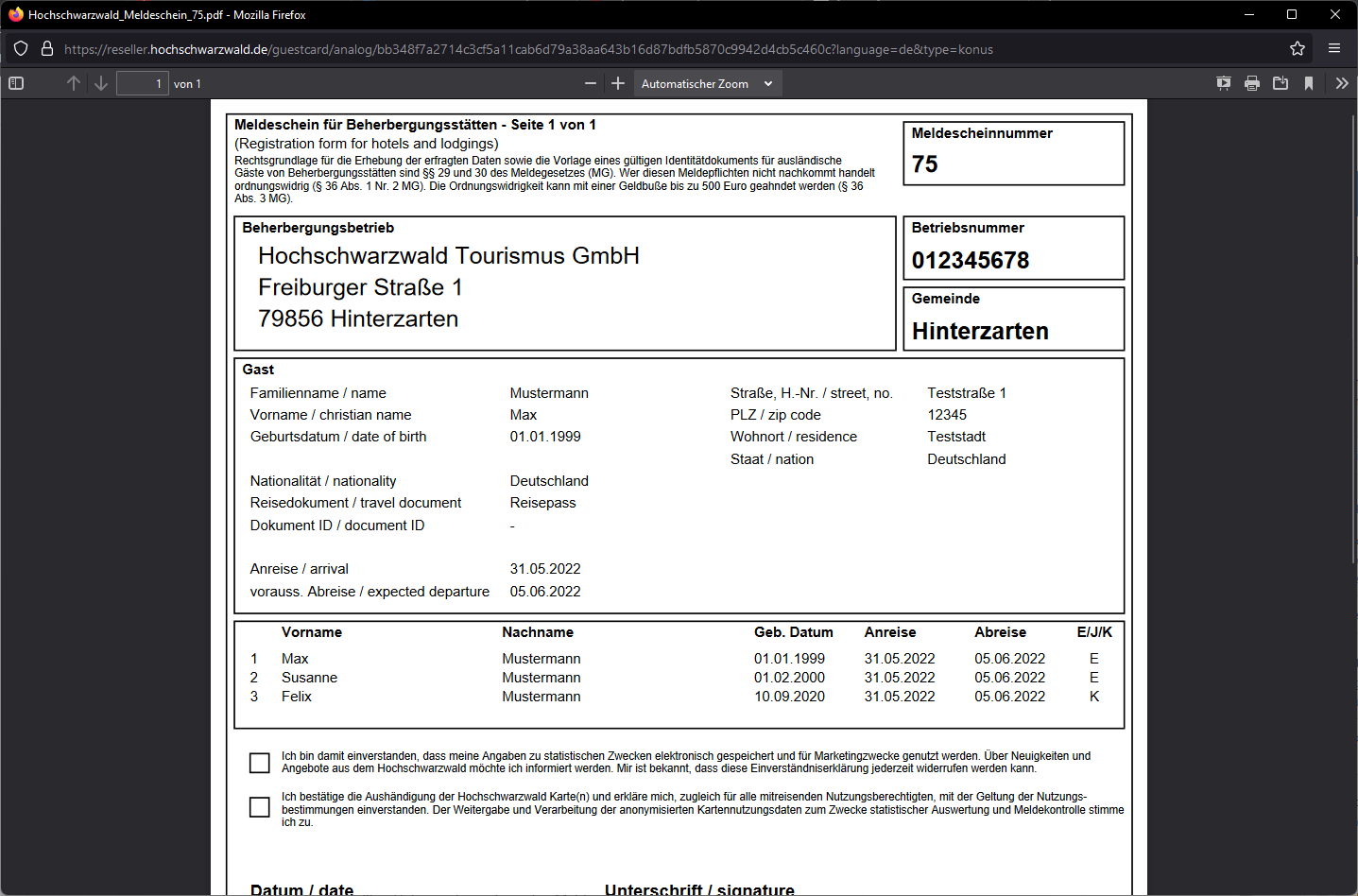Click the current view bookmark icon

coord(1309,83)
